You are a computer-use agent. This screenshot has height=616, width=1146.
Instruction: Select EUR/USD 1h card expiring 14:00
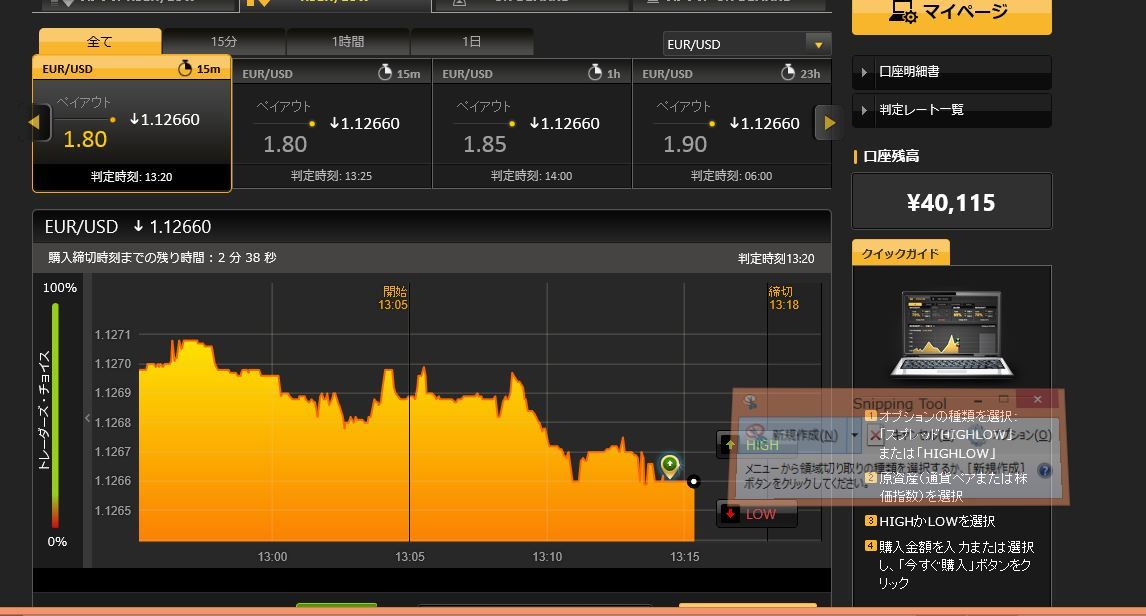(531, 123)
